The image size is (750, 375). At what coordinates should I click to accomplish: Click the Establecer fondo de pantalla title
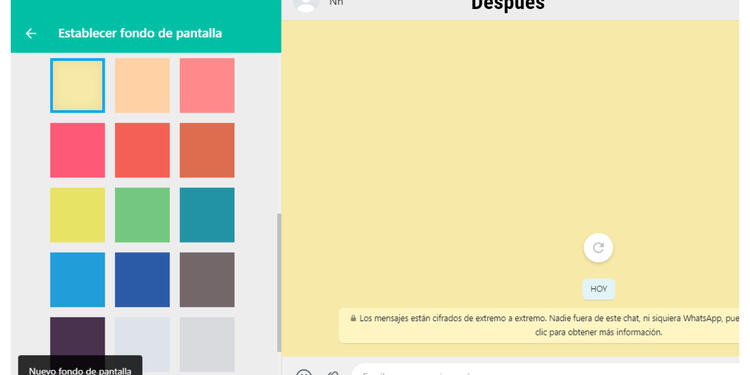tap(140, 33)
